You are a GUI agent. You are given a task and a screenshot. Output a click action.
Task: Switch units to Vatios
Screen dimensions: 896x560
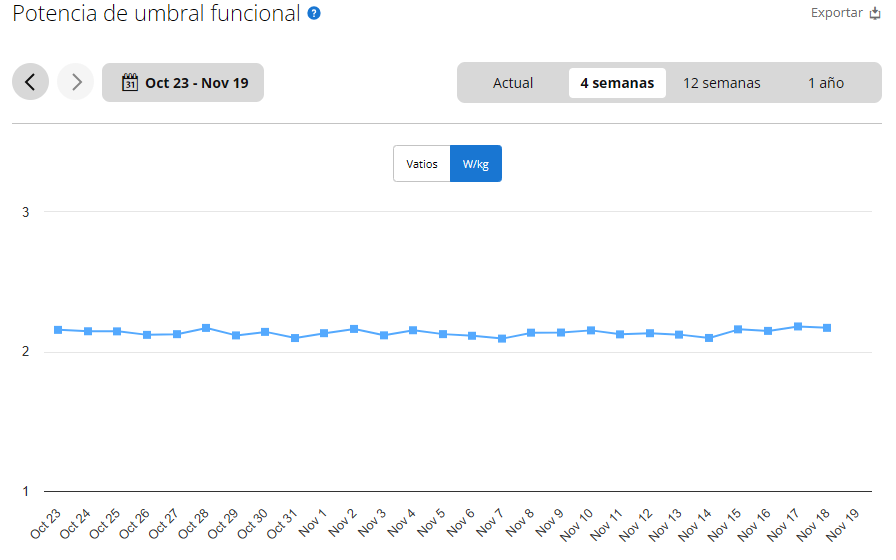pyautogui.click(x=421, y=164)
